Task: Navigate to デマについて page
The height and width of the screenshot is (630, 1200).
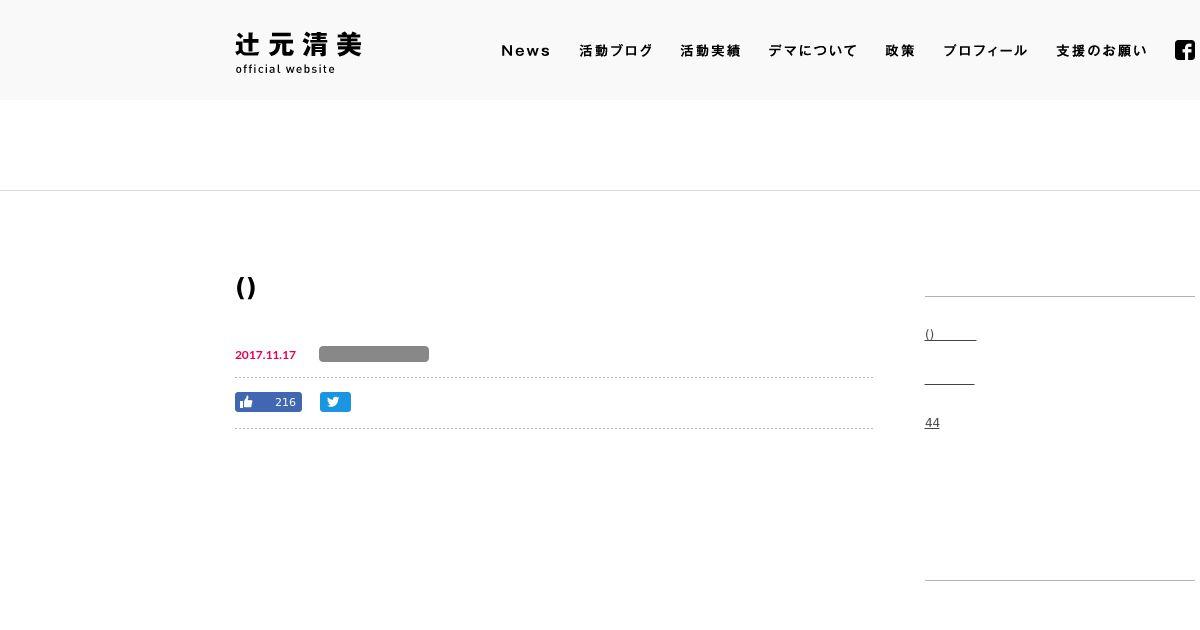Action: tap(813, 51)
